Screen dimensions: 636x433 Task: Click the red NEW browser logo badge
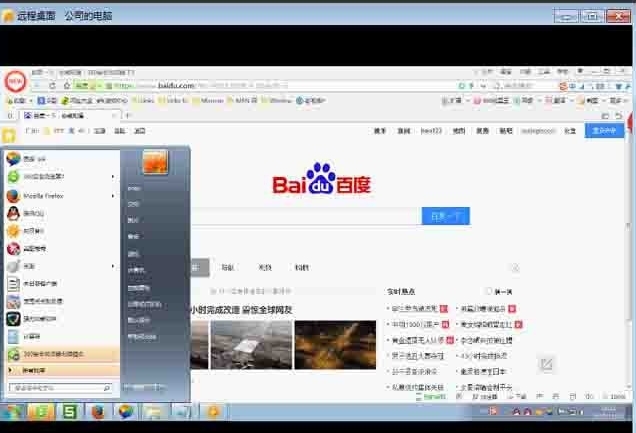15,81
